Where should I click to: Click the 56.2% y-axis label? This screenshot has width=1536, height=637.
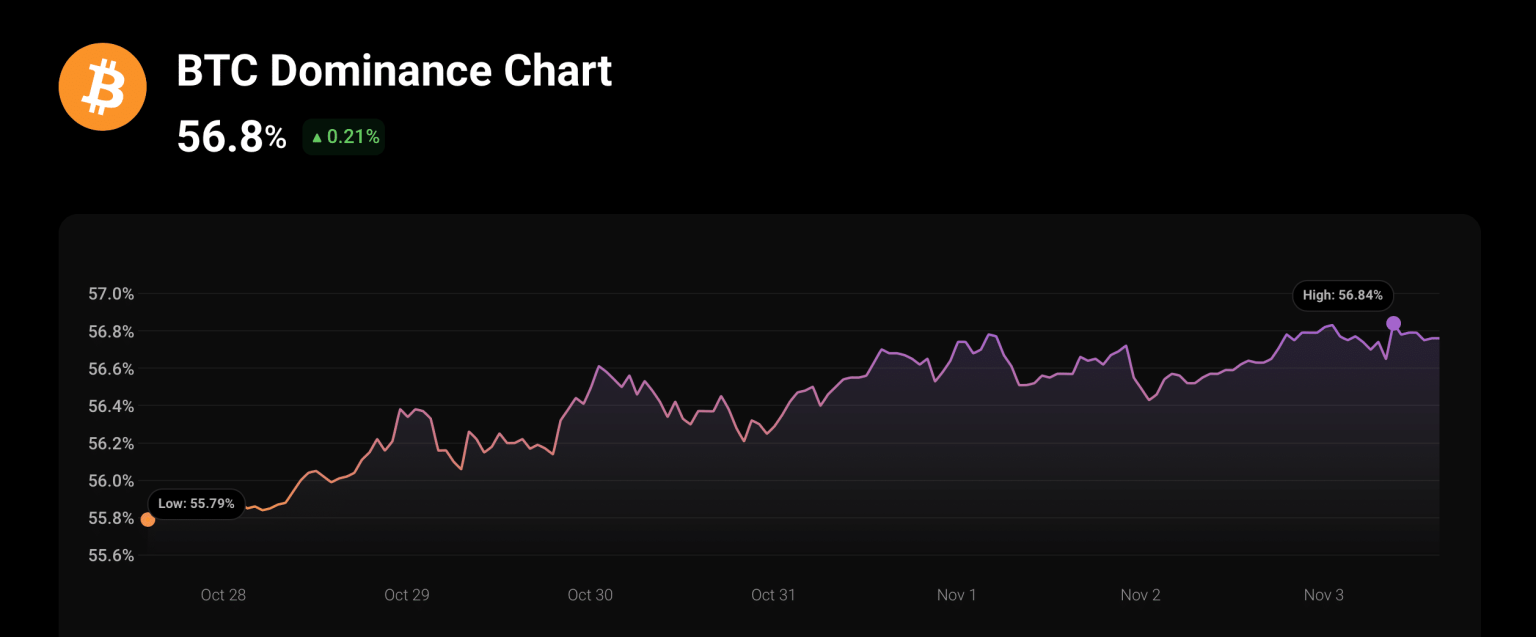click(111, 443)
